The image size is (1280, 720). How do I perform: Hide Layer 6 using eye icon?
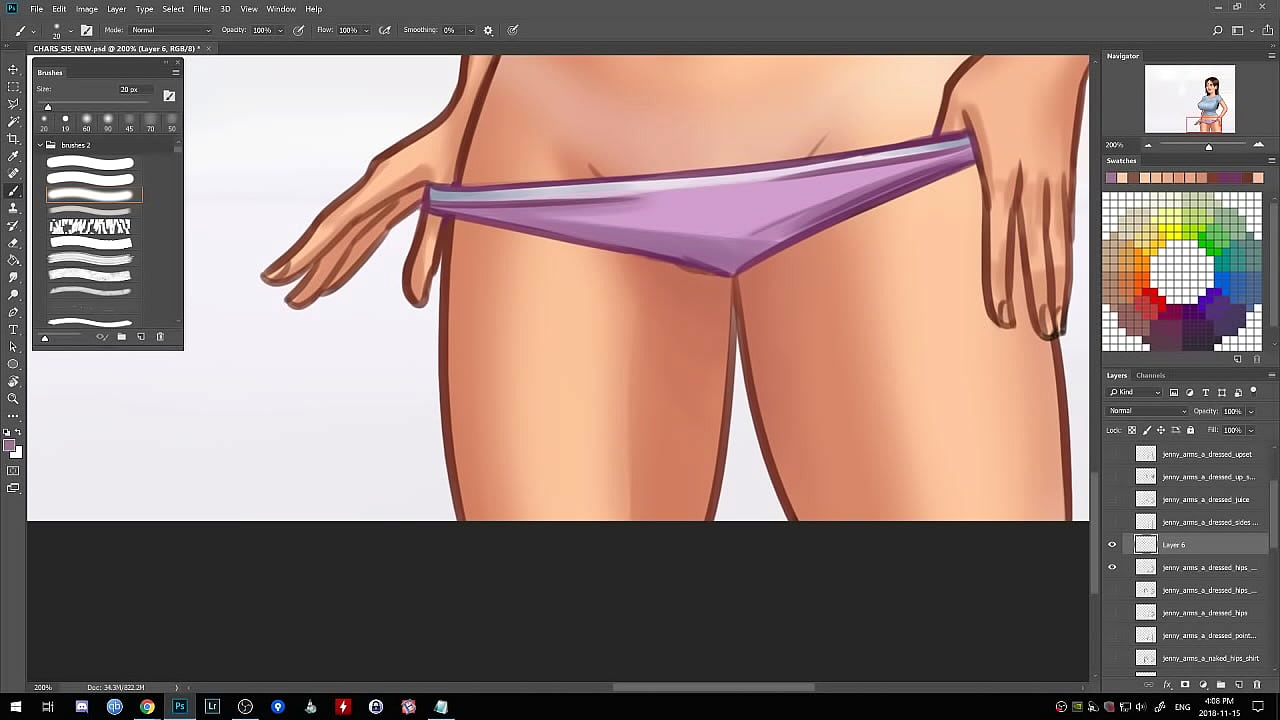(1112, 545)
